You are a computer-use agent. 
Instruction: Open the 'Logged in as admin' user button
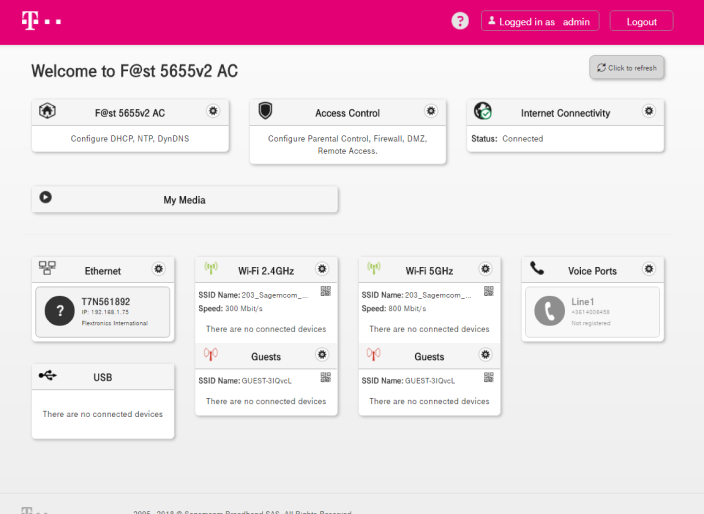click(x=540, y=21)
